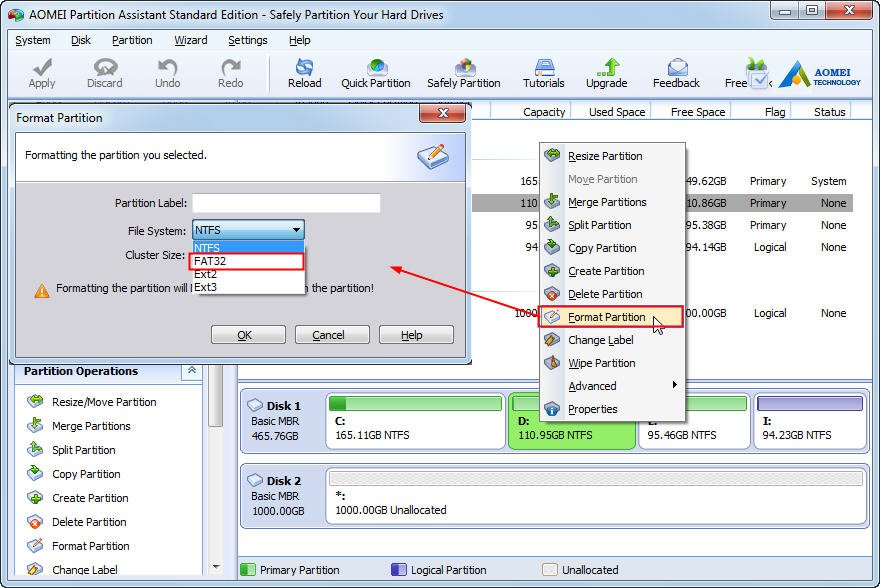Open Safely Partition tool

click(464, 74)
